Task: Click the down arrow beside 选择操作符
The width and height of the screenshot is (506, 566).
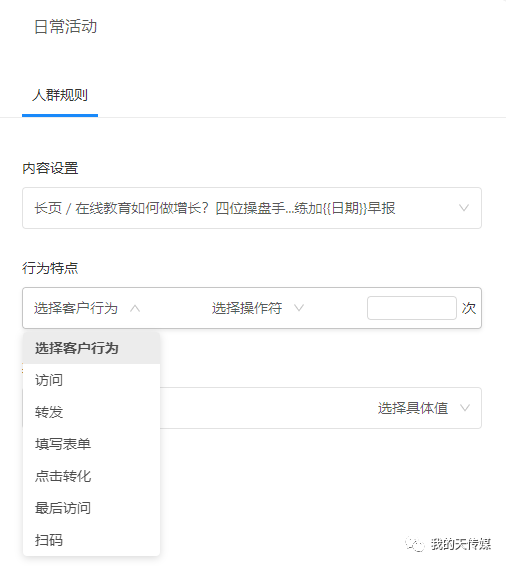Action: (x=299, y=308)
